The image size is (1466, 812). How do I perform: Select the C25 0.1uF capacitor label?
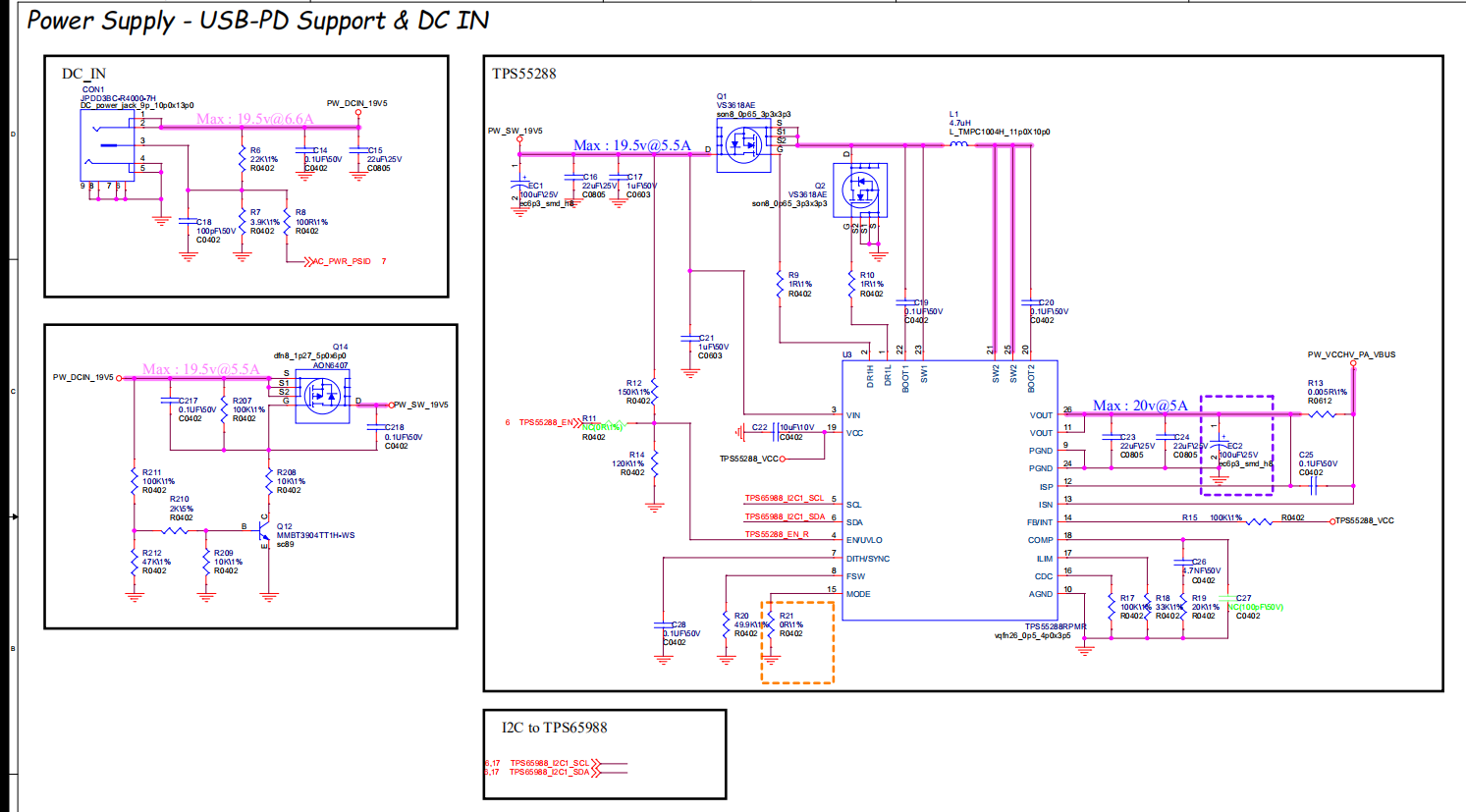pyautogui.click(x=1318, y=463)
